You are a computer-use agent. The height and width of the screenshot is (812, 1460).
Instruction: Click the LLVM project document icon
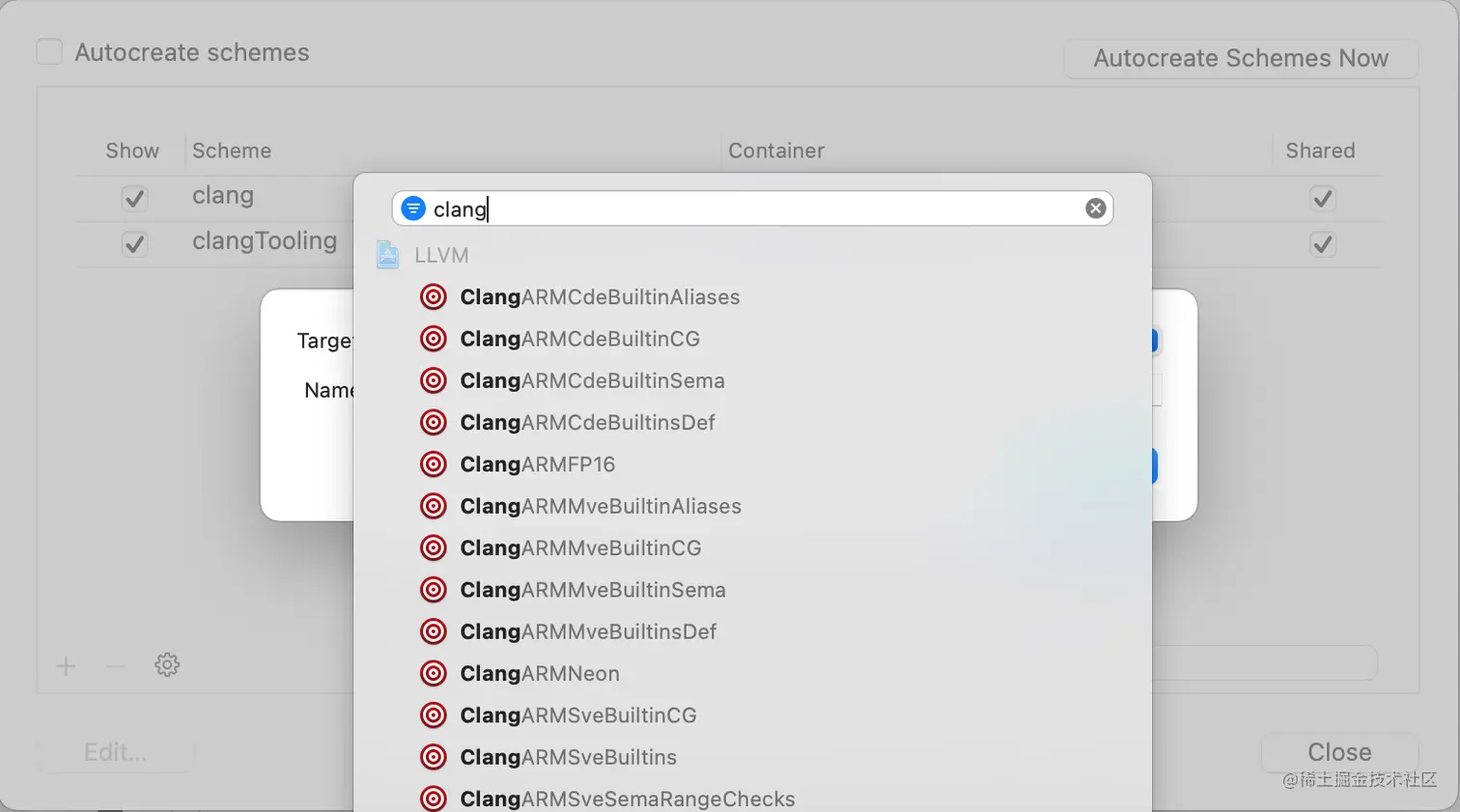386,255
